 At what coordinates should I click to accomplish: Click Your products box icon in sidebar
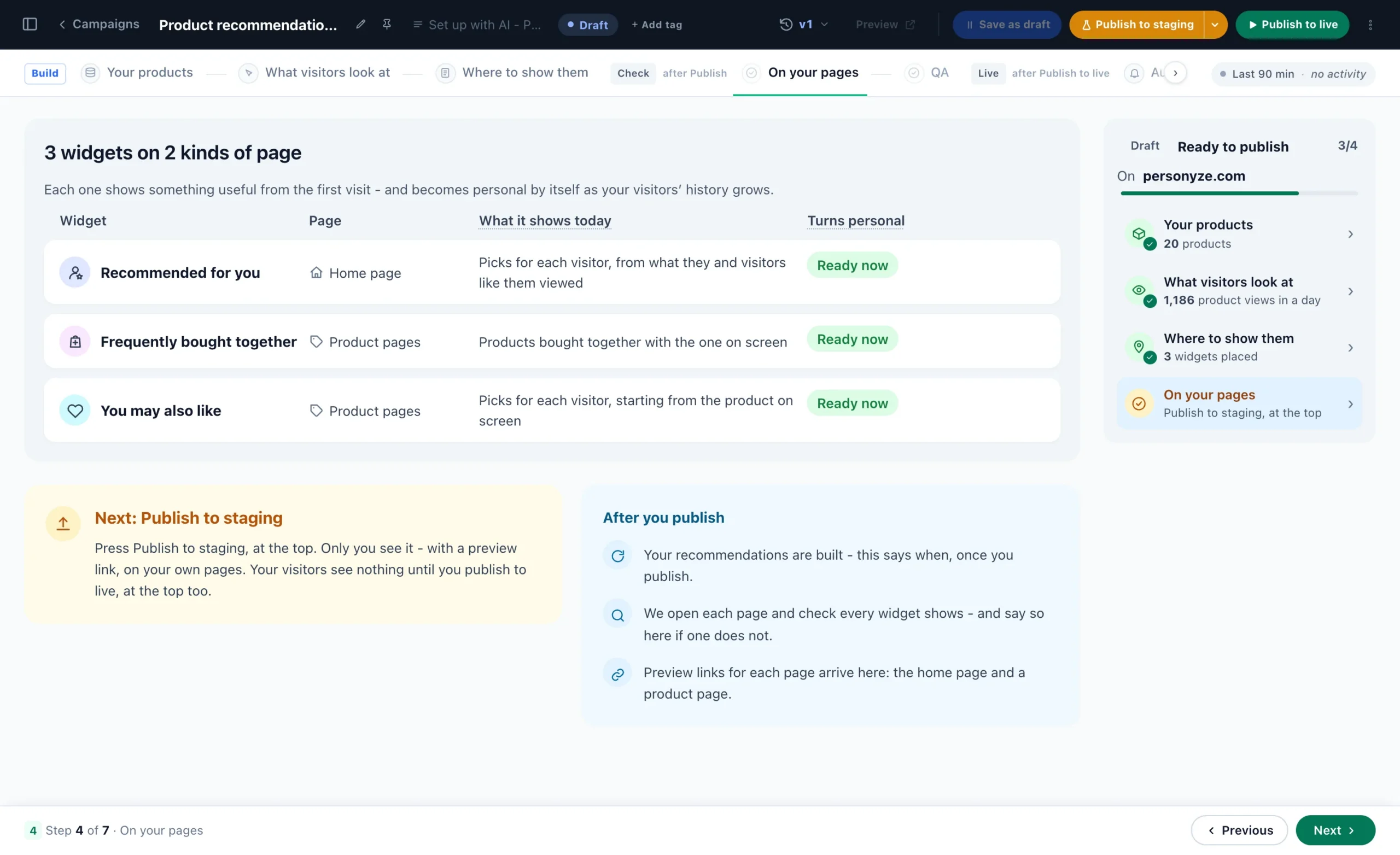1139,233
